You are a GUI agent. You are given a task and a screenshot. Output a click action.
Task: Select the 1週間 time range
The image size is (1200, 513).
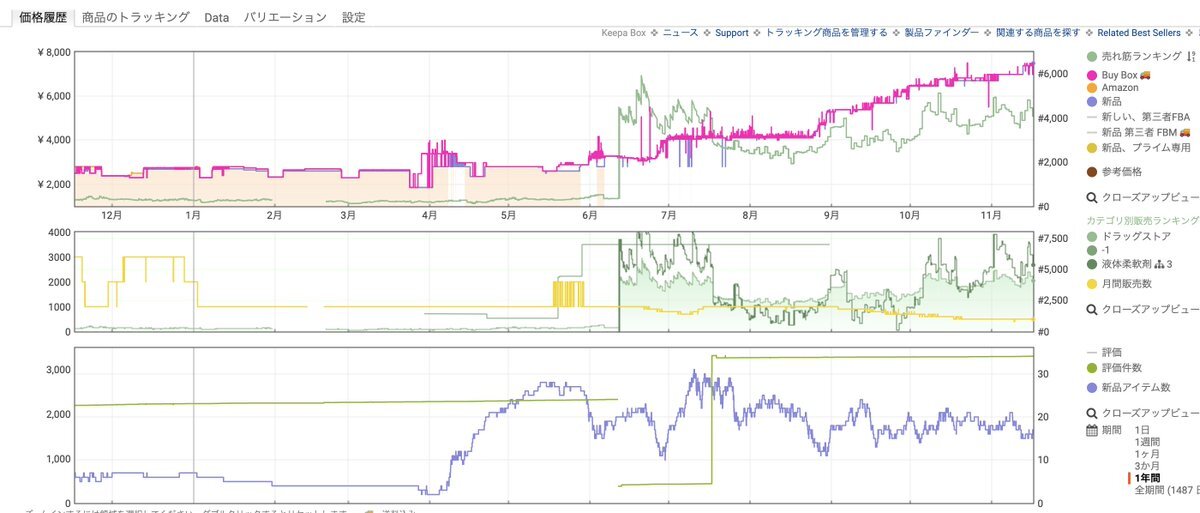(1147, 442)
